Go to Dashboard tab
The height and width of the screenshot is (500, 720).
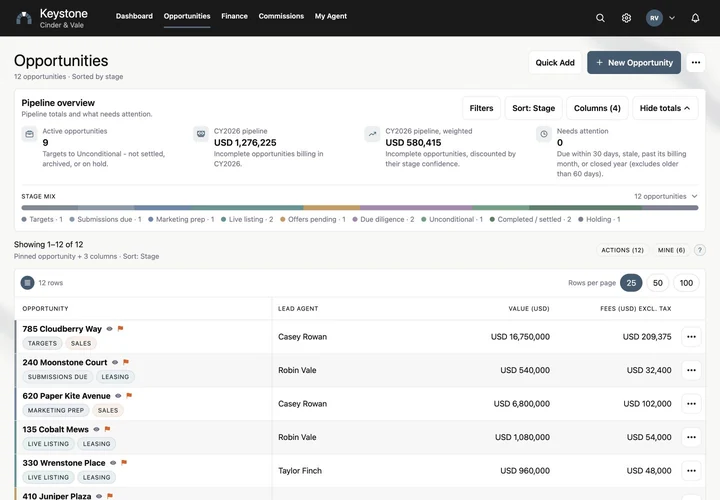coord(134,16)
